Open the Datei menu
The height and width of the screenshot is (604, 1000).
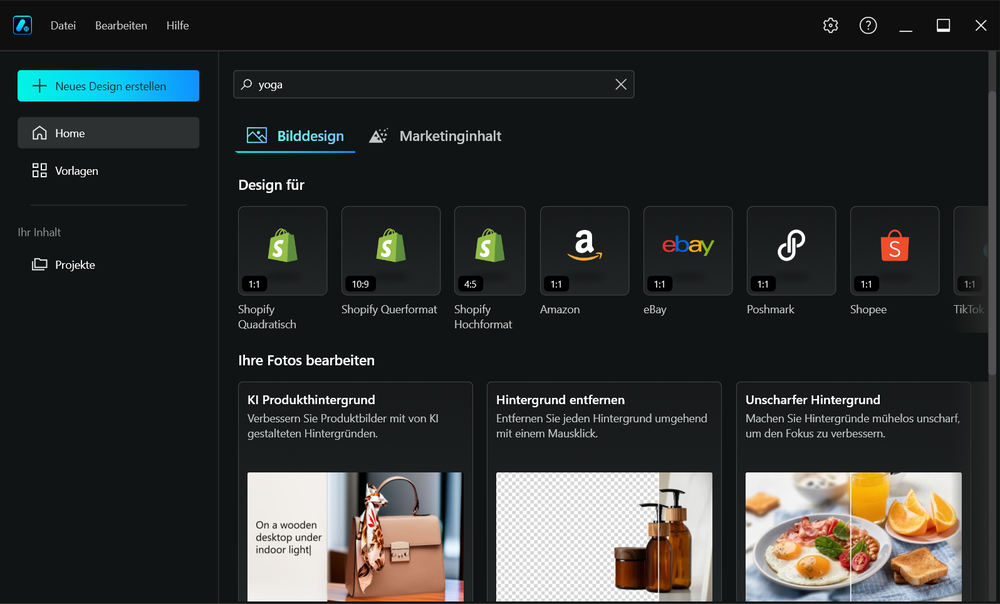pos(63,25)
